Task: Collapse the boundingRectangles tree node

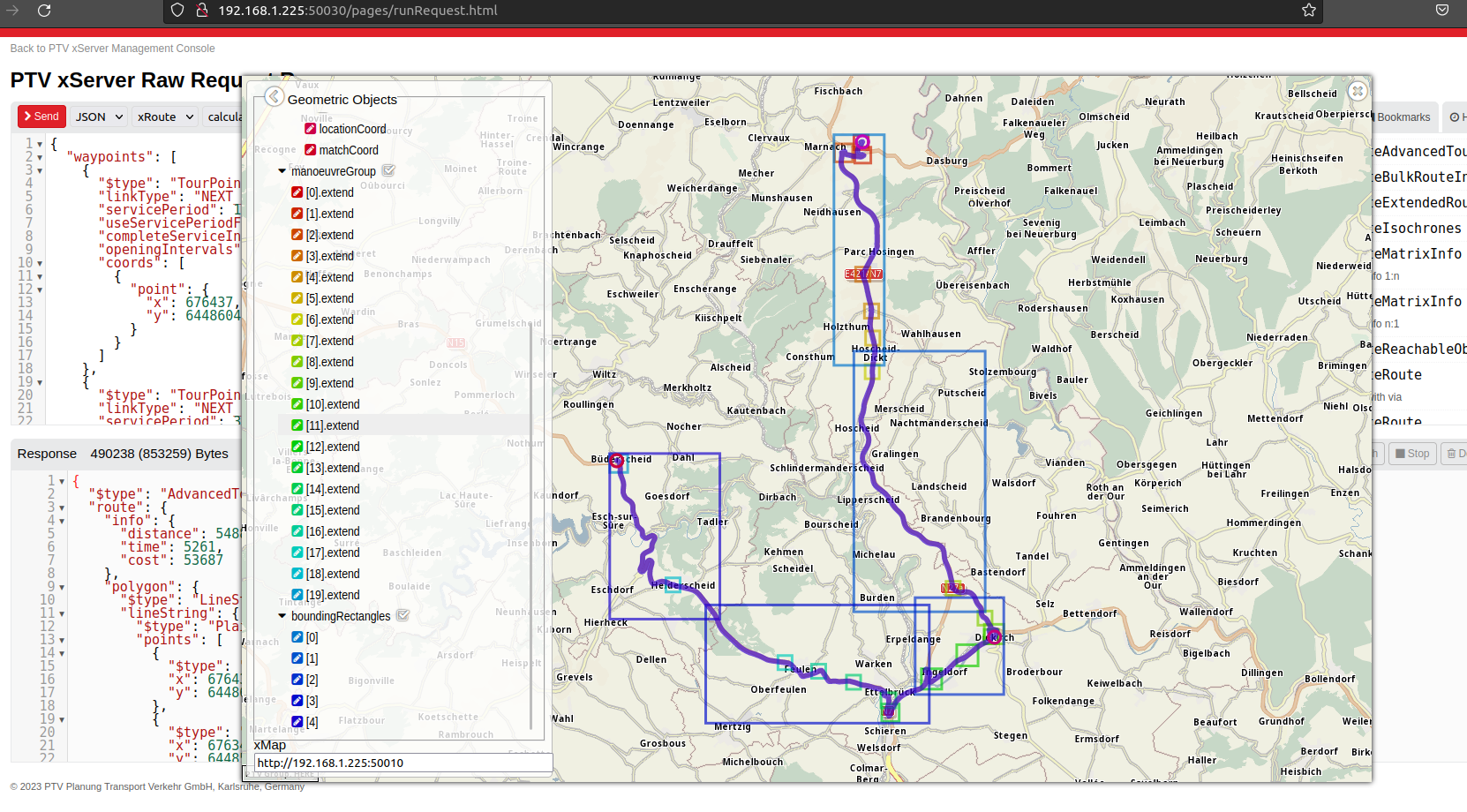Action: 282,616
